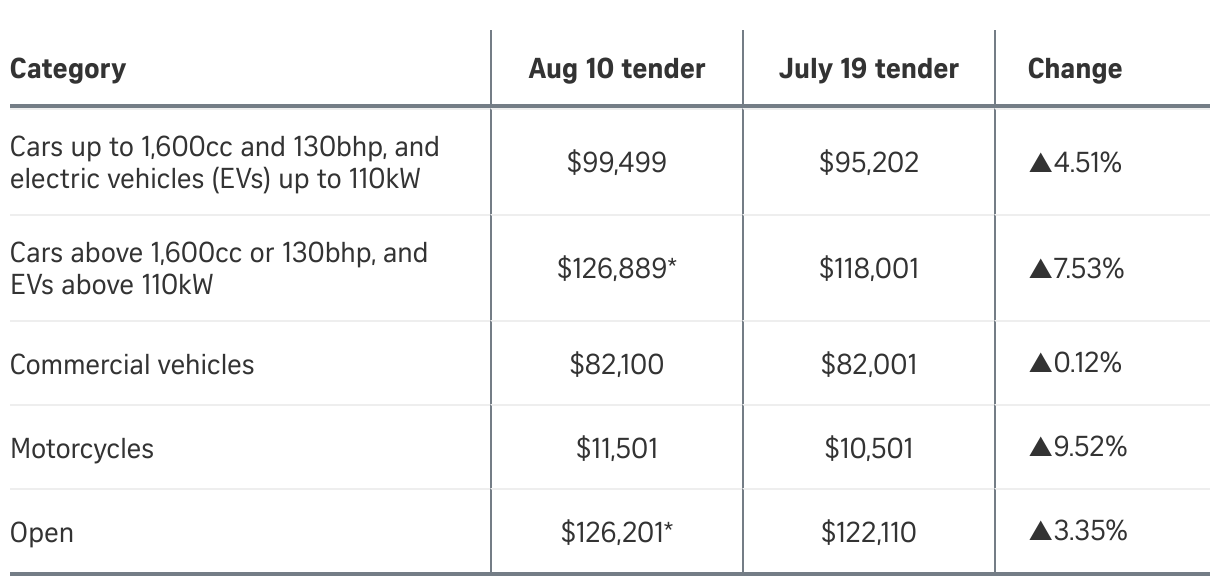Click the $118,001 July tender price
Image resolution: width=1220 pixels, height=586 pixels.
[x=869, y=269]
